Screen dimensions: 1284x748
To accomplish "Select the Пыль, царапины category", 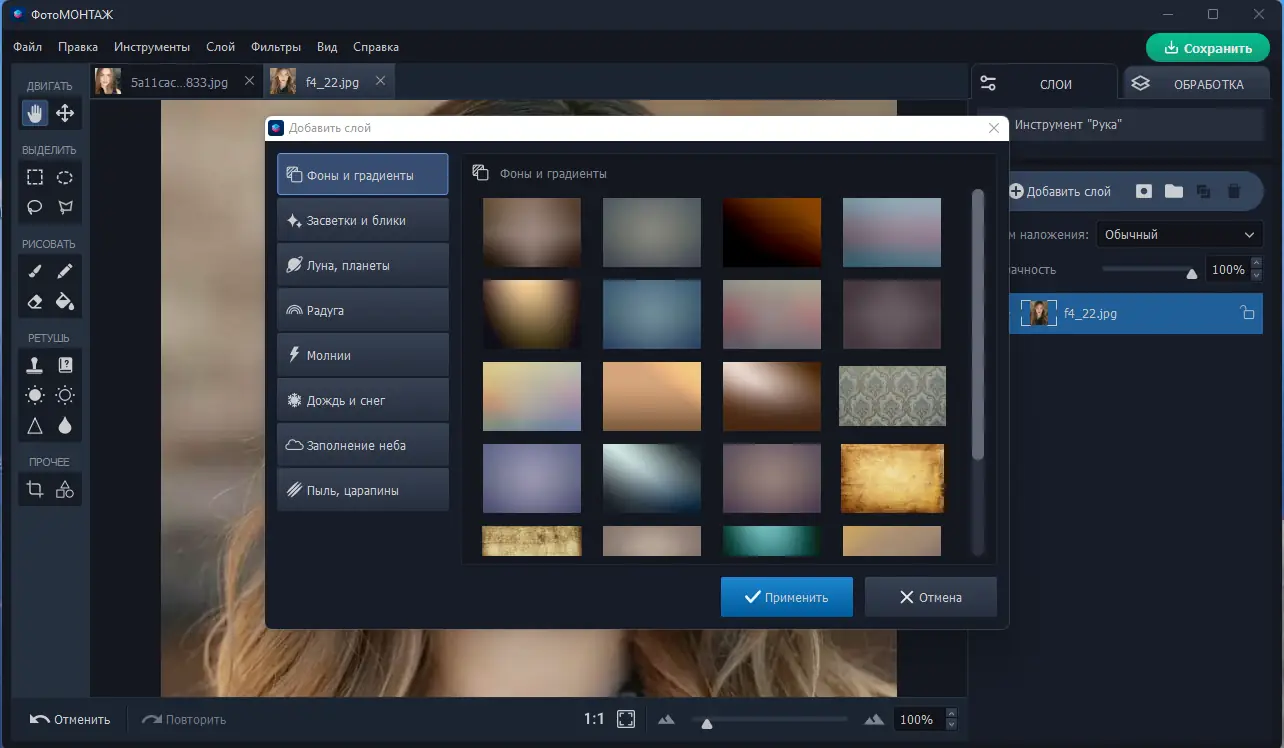I will click(x=363, y=490).
